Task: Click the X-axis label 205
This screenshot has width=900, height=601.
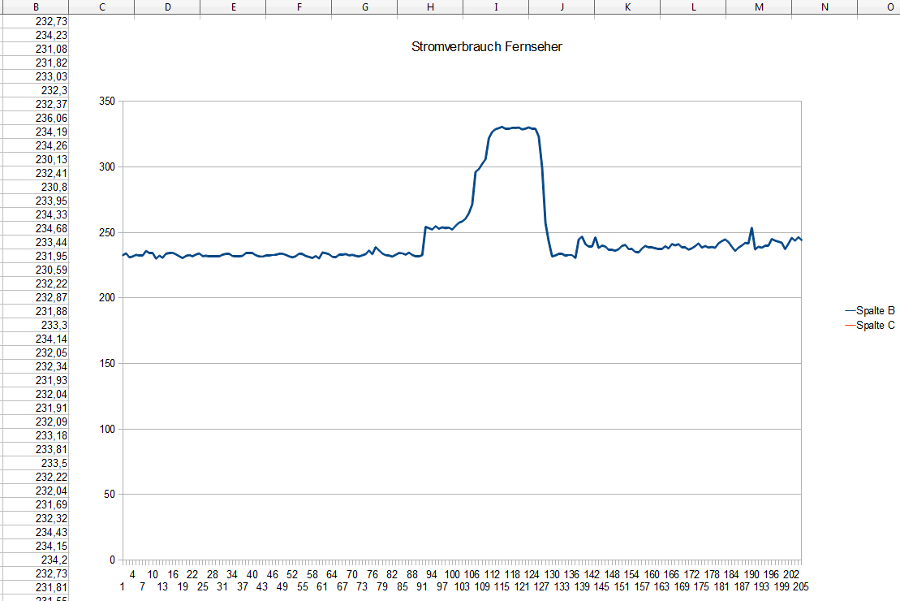Action: pyautogui.click(x=800, y=587)
